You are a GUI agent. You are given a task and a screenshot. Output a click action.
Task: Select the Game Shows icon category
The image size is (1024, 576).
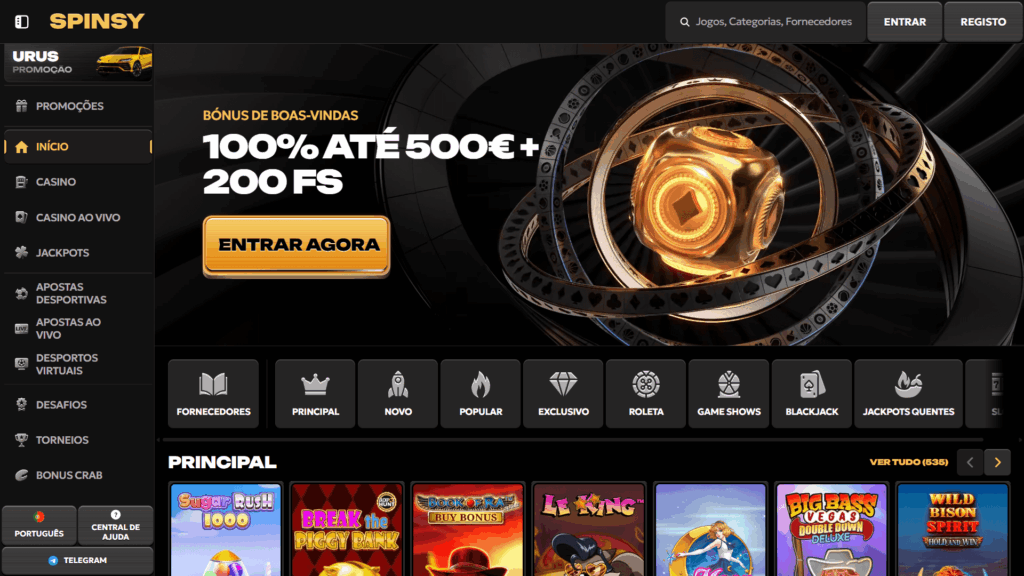pos(729,394)
